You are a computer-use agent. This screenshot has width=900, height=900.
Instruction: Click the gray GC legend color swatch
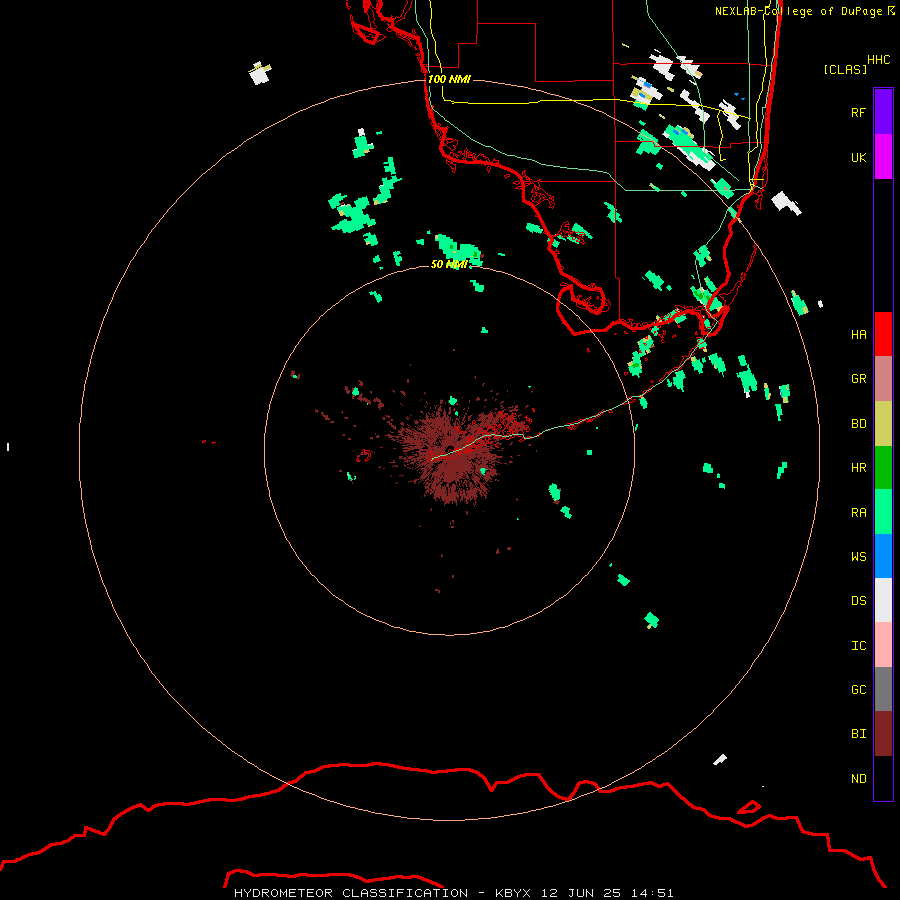point(883,689)
